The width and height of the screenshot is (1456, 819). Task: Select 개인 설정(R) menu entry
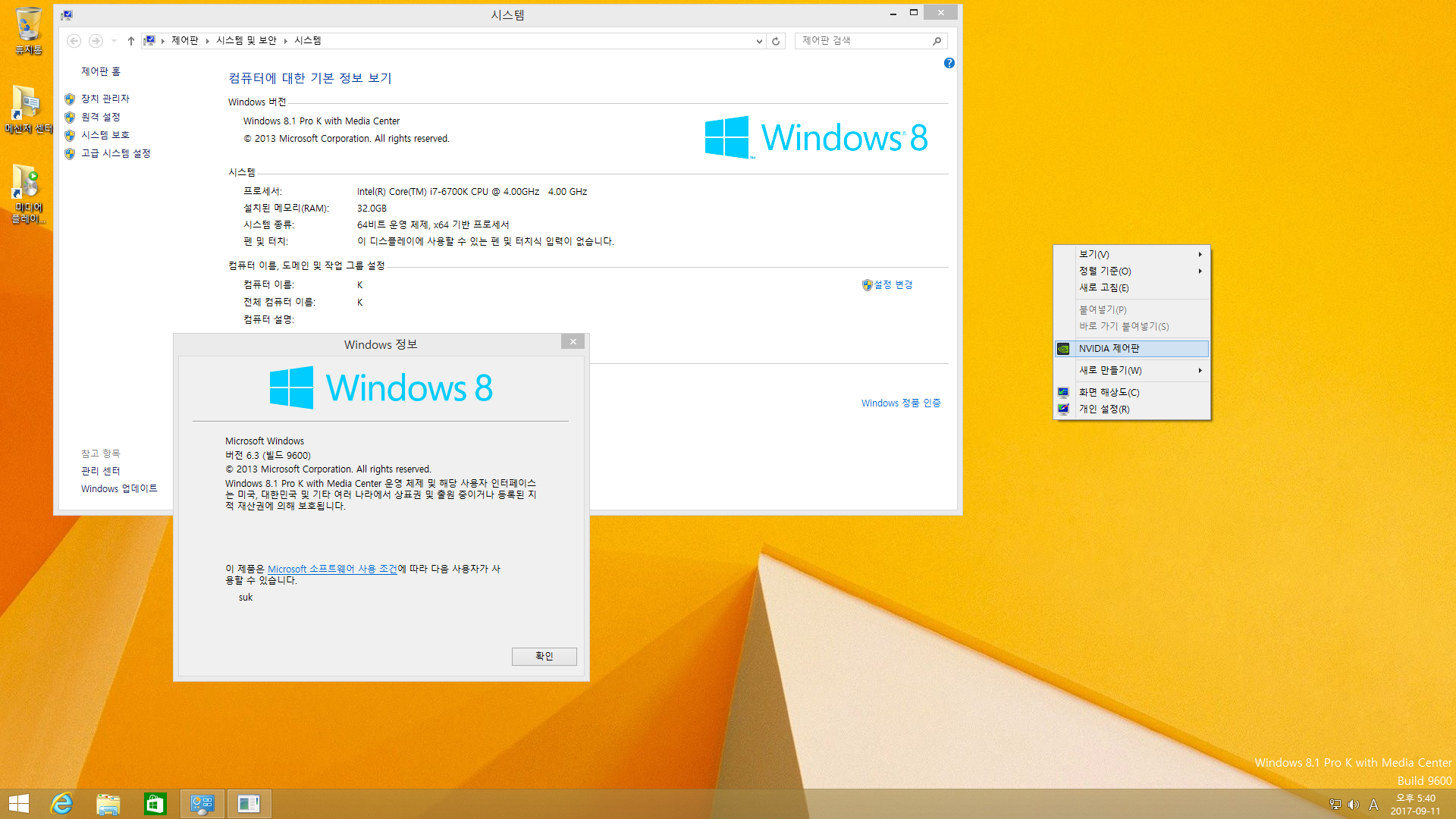point(1131,409)
